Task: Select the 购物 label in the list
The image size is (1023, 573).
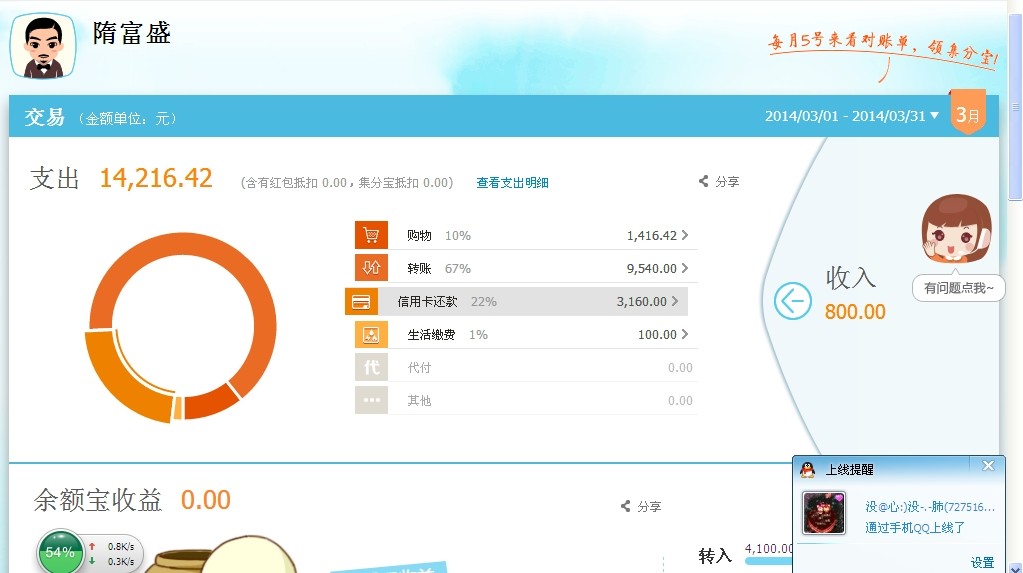Action: click(x=420, y=236)
